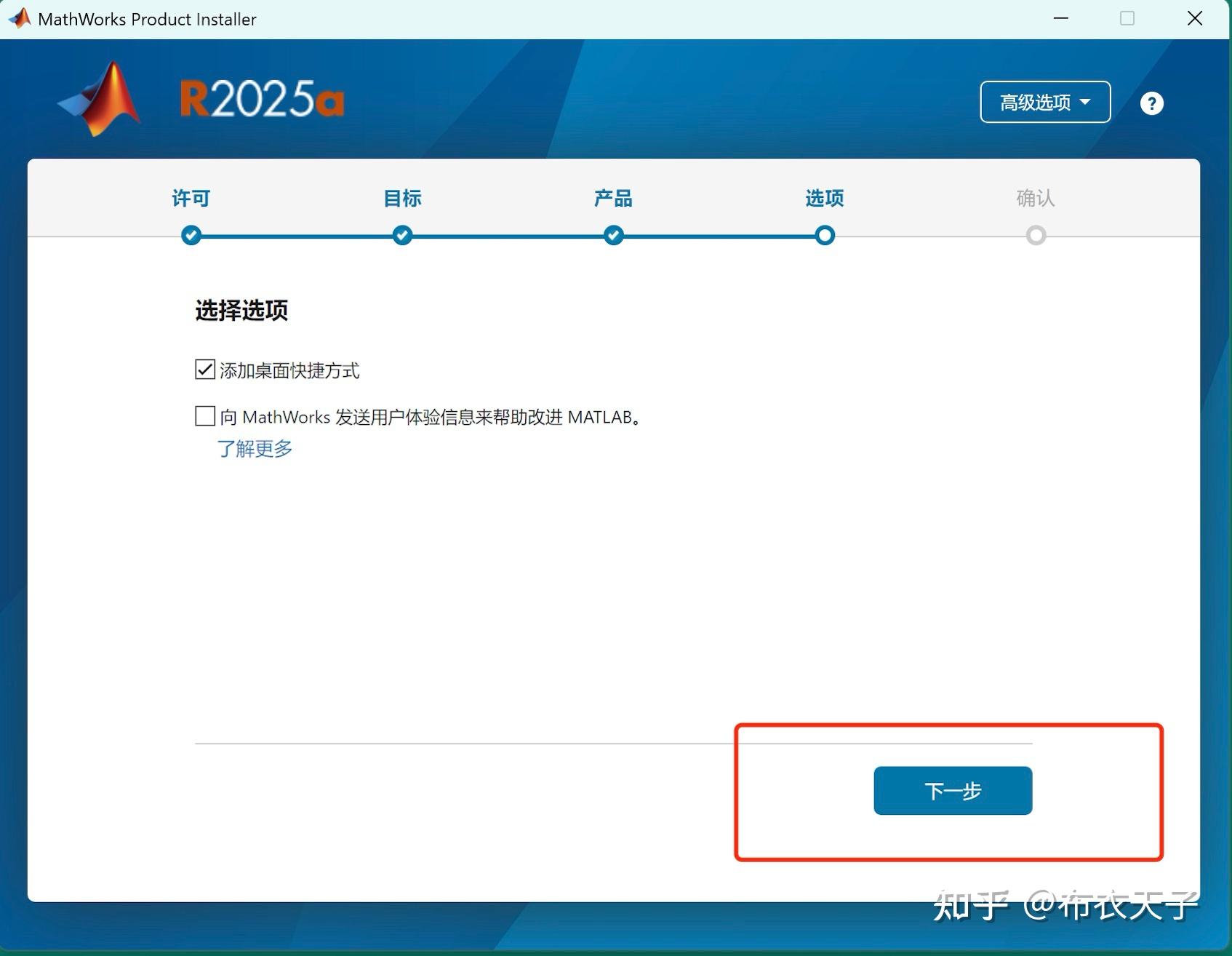This screenshot has width=1232, height=956.
Task: Click the MathWorks icon in the title bar
Action: pos(18,18)
